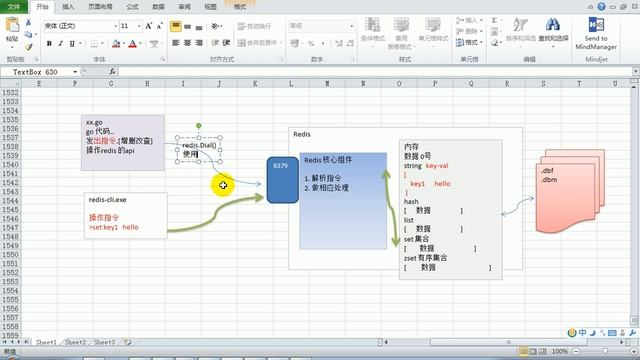Click the Paste clipboard icon

tap(12, 25)
